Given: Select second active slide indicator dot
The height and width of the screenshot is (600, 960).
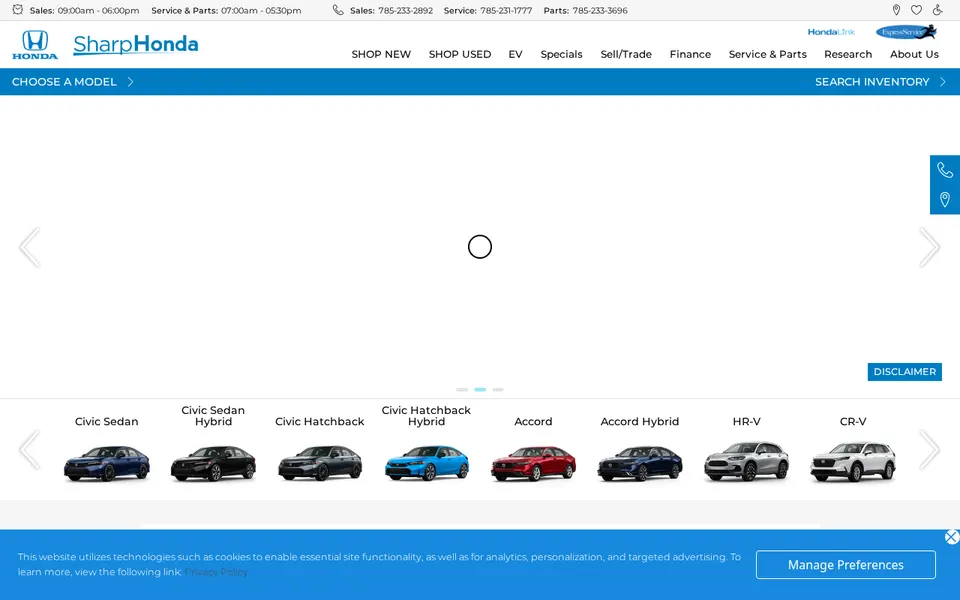Looking at the screenshot, I should [x=480, y=389].
